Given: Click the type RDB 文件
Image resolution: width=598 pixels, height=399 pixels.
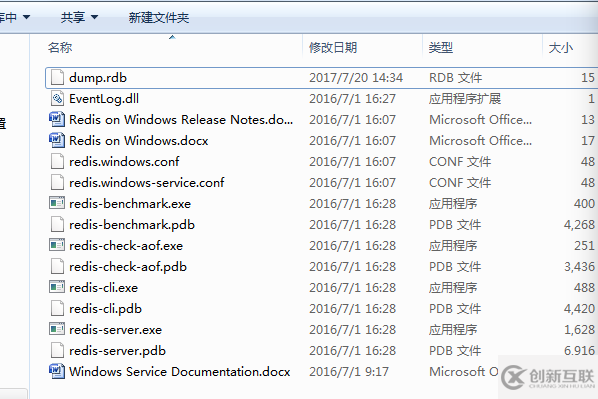Looking at the screenshot, I should coord(455,78).
